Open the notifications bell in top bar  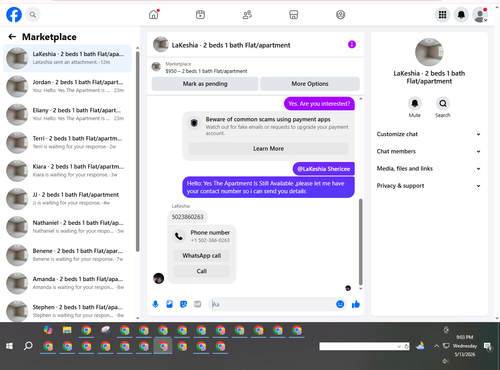point(461,15)
